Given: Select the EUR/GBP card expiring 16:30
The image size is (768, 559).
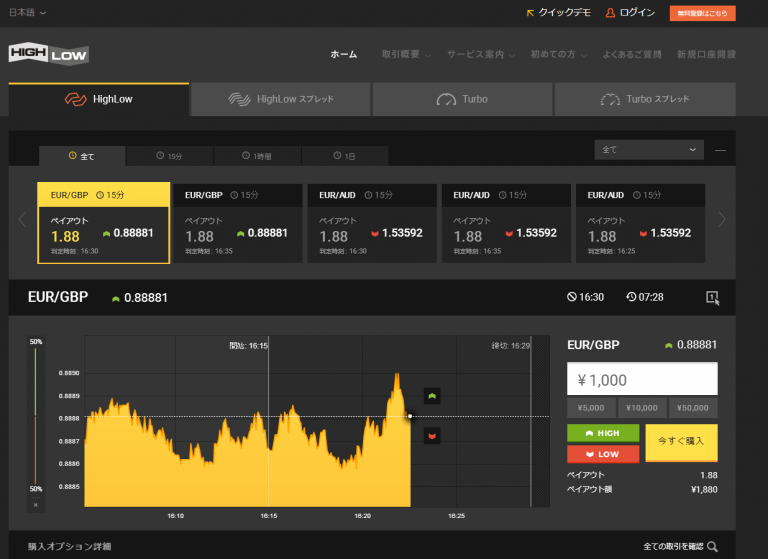Looking at the screenshot, I should (x=104, y=223).
